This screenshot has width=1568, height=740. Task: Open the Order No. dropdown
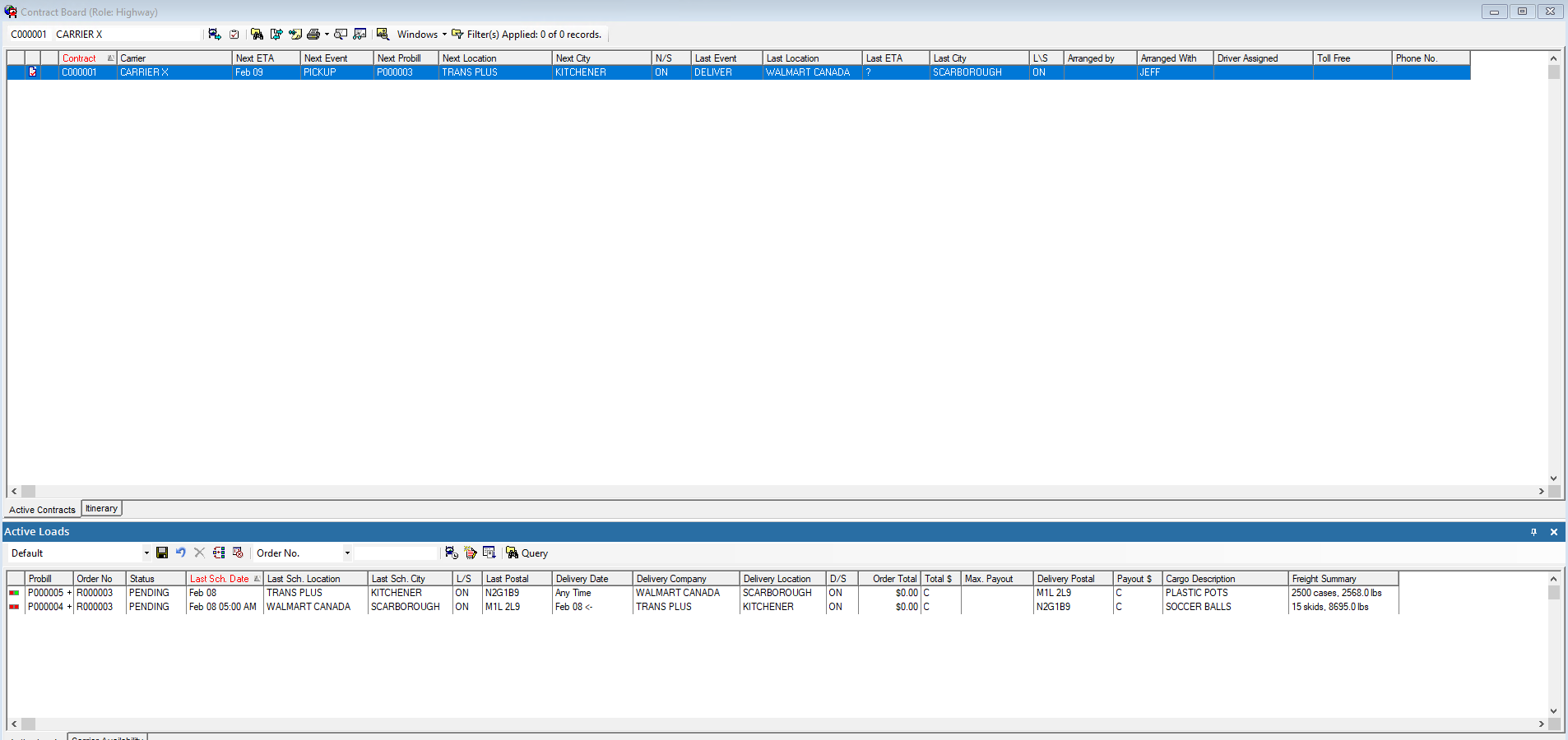(347, 553)
